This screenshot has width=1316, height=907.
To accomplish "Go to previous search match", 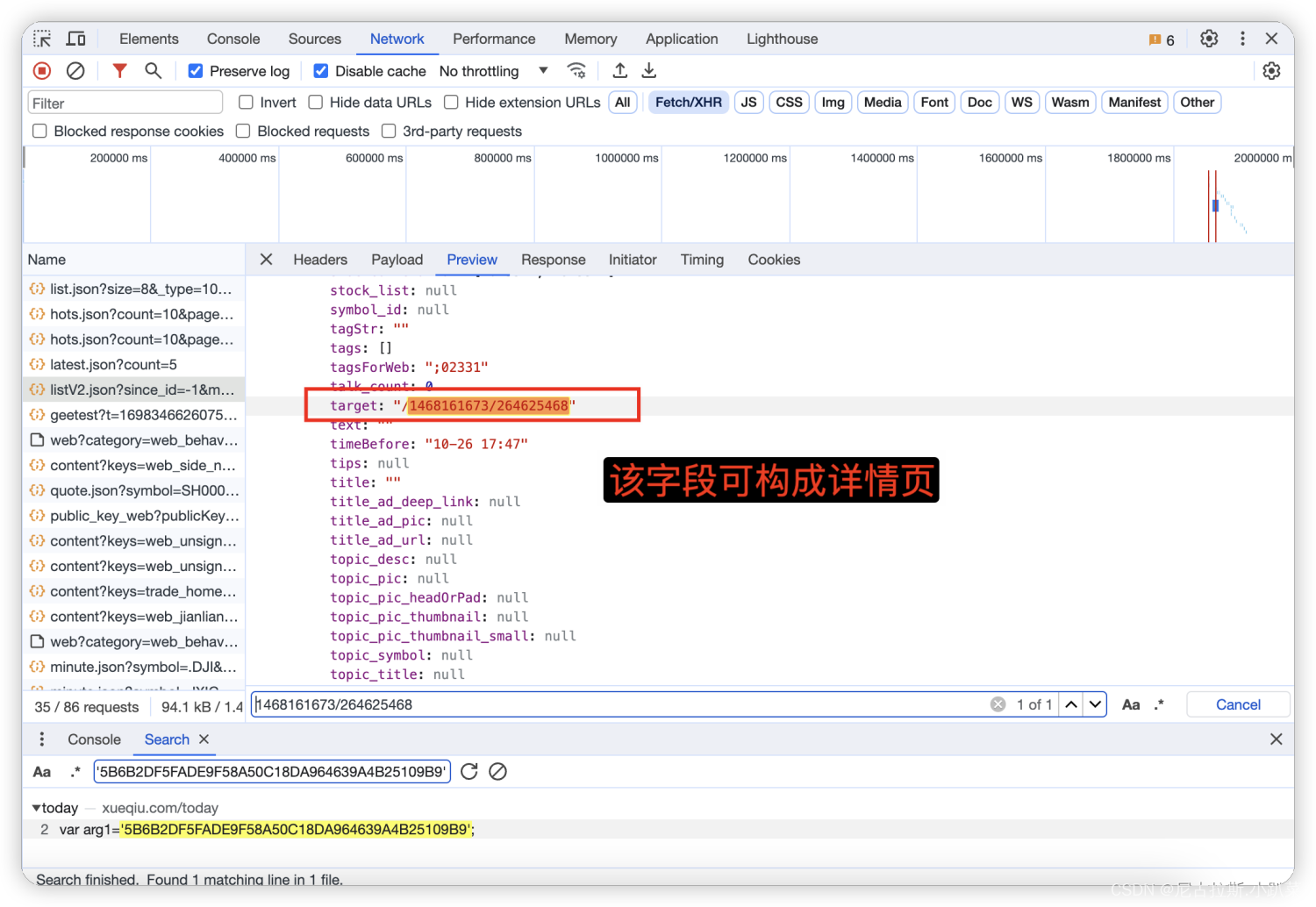I will (1071, 704).
